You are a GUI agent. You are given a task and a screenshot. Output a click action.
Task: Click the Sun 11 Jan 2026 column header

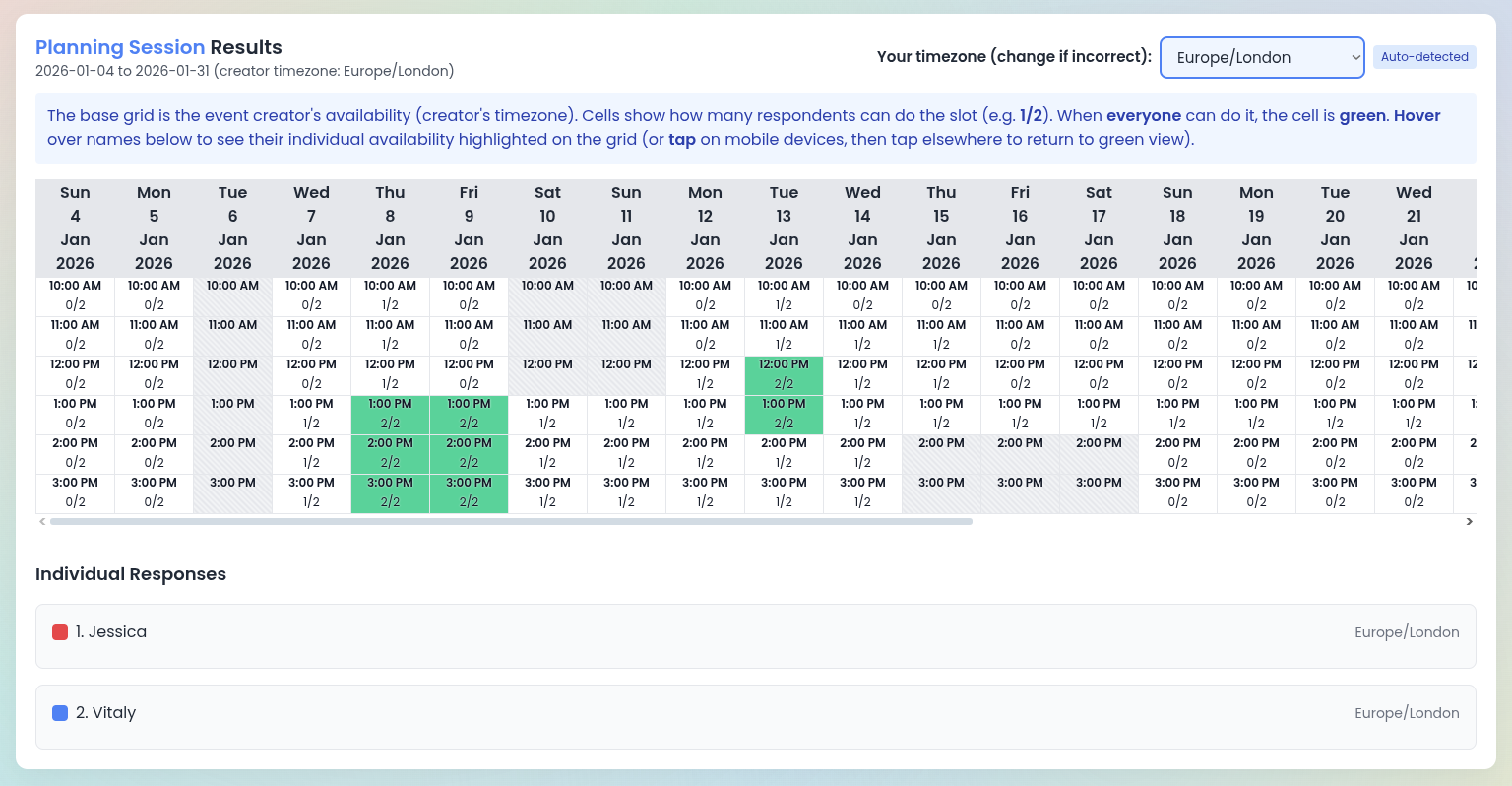click(626, 228)
